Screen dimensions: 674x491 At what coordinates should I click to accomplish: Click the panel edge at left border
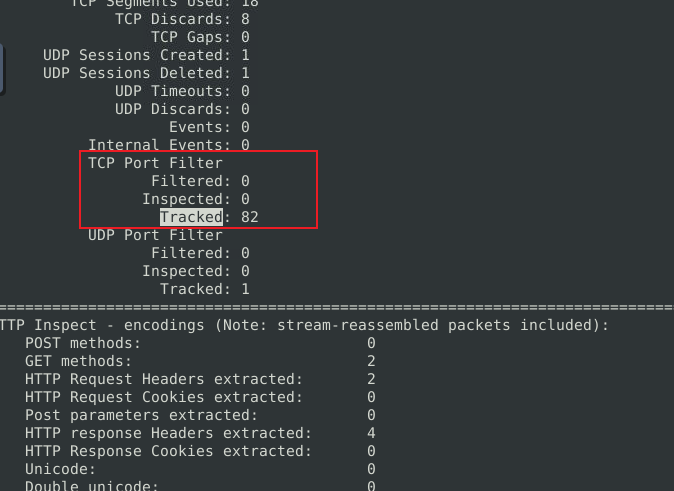[3, 68]
